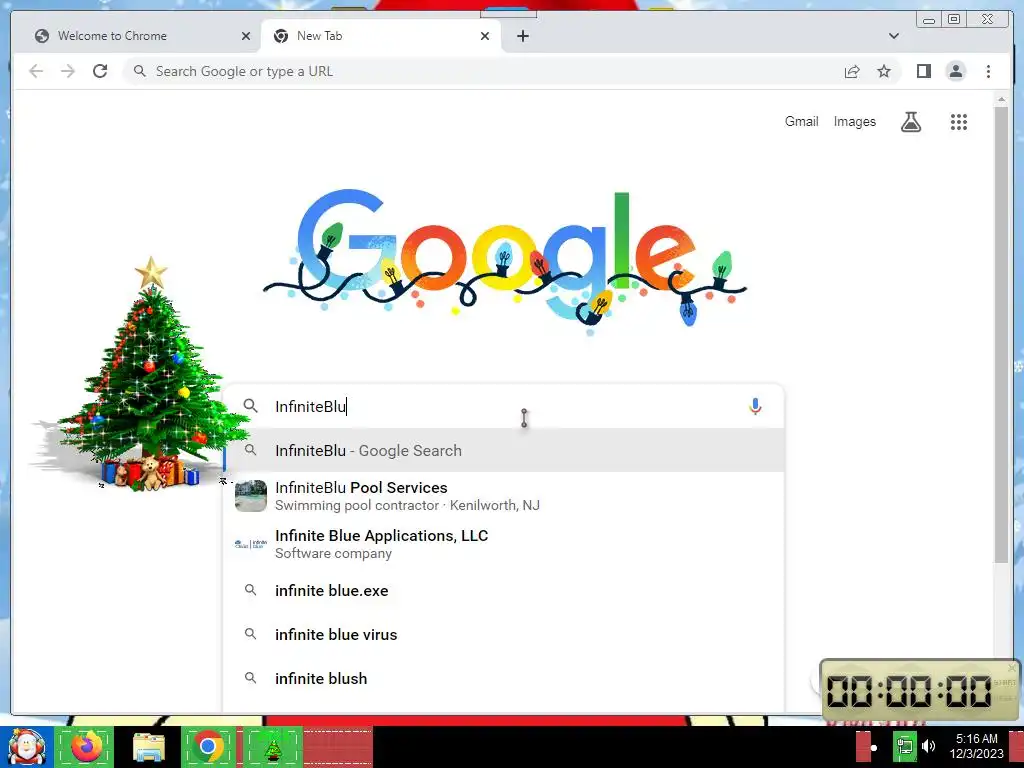1024x768 pixels.
Task: Click the 00:00:00 timer widget
Action: pyautogui.click(x=920, y=690)
